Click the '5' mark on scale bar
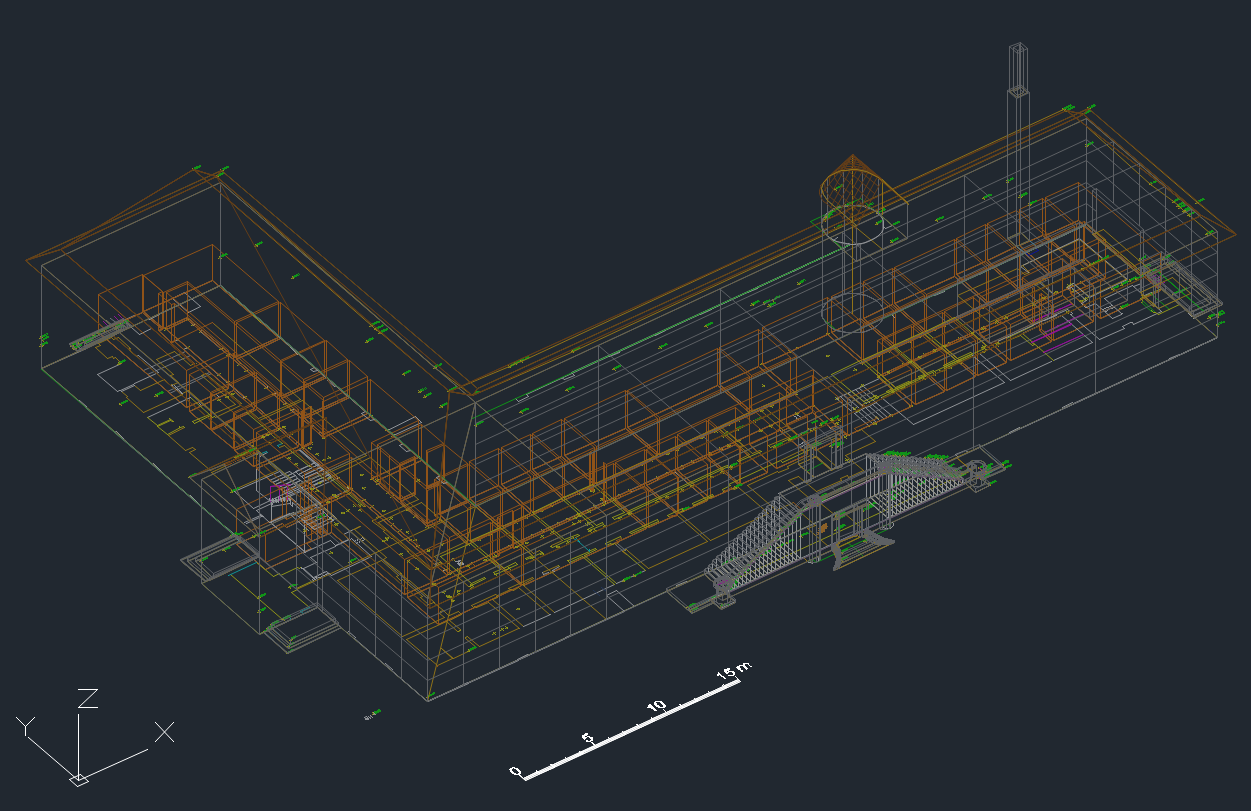The image size is (1251, 811). pyautogui.click(x=588, y=738)
